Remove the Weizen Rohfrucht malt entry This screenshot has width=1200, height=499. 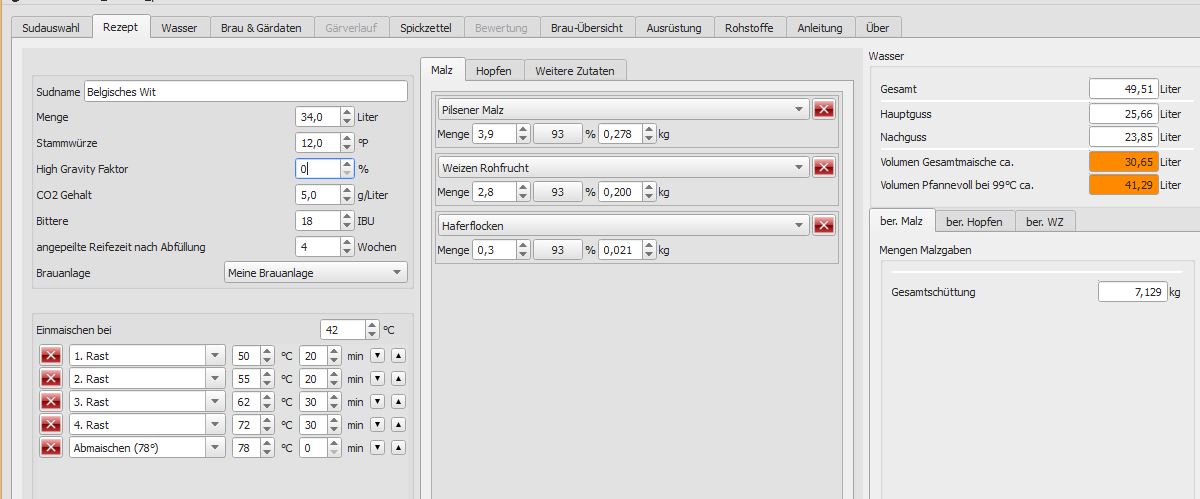[x=824, y=168]
